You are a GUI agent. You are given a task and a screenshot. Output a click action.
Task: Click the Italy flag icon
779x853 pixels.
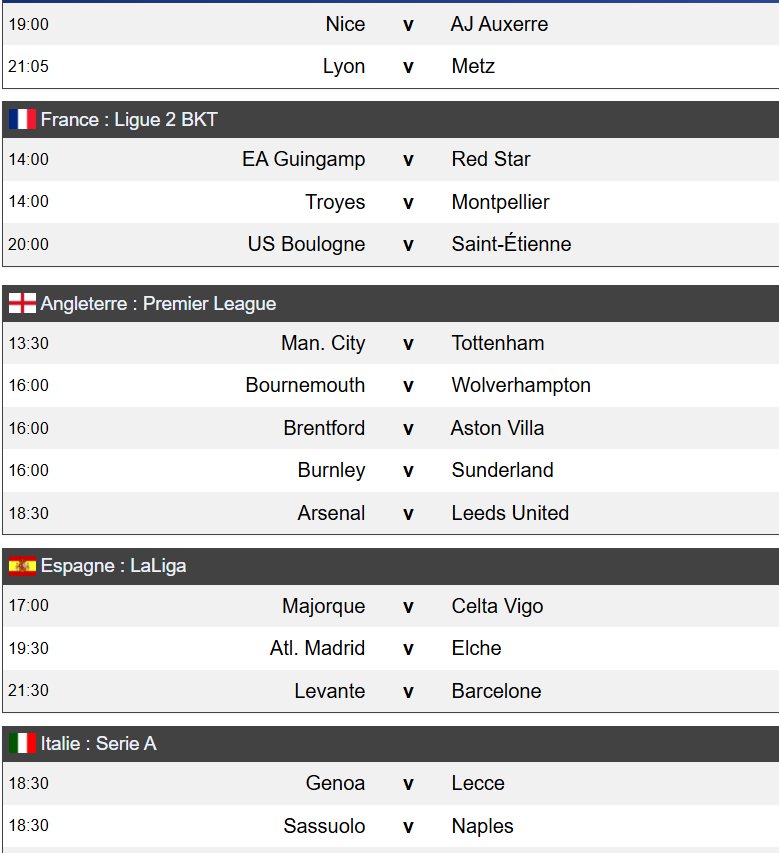22,744
